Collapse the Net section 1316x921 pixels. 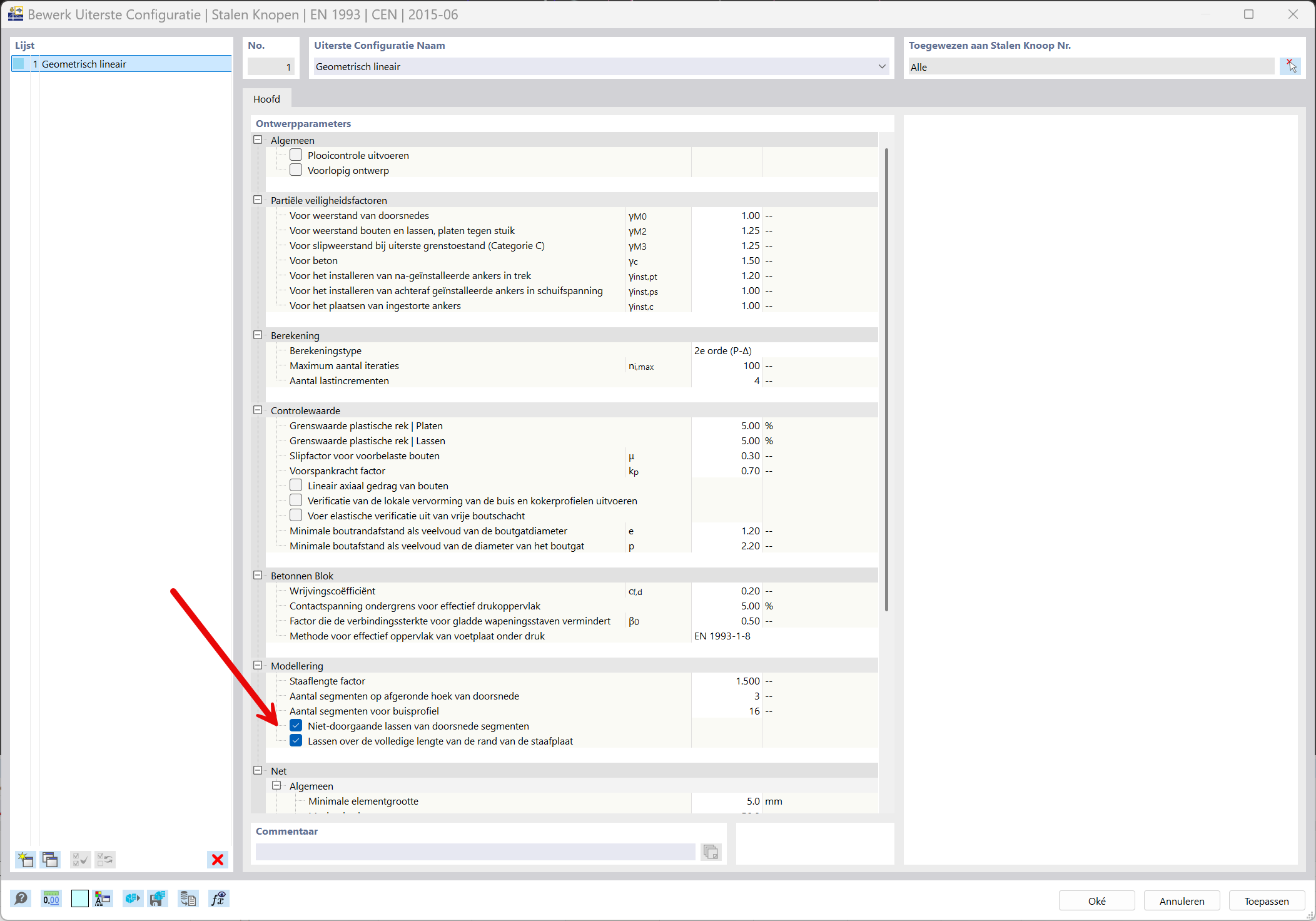pyautogui.click(x=258, y=770)
